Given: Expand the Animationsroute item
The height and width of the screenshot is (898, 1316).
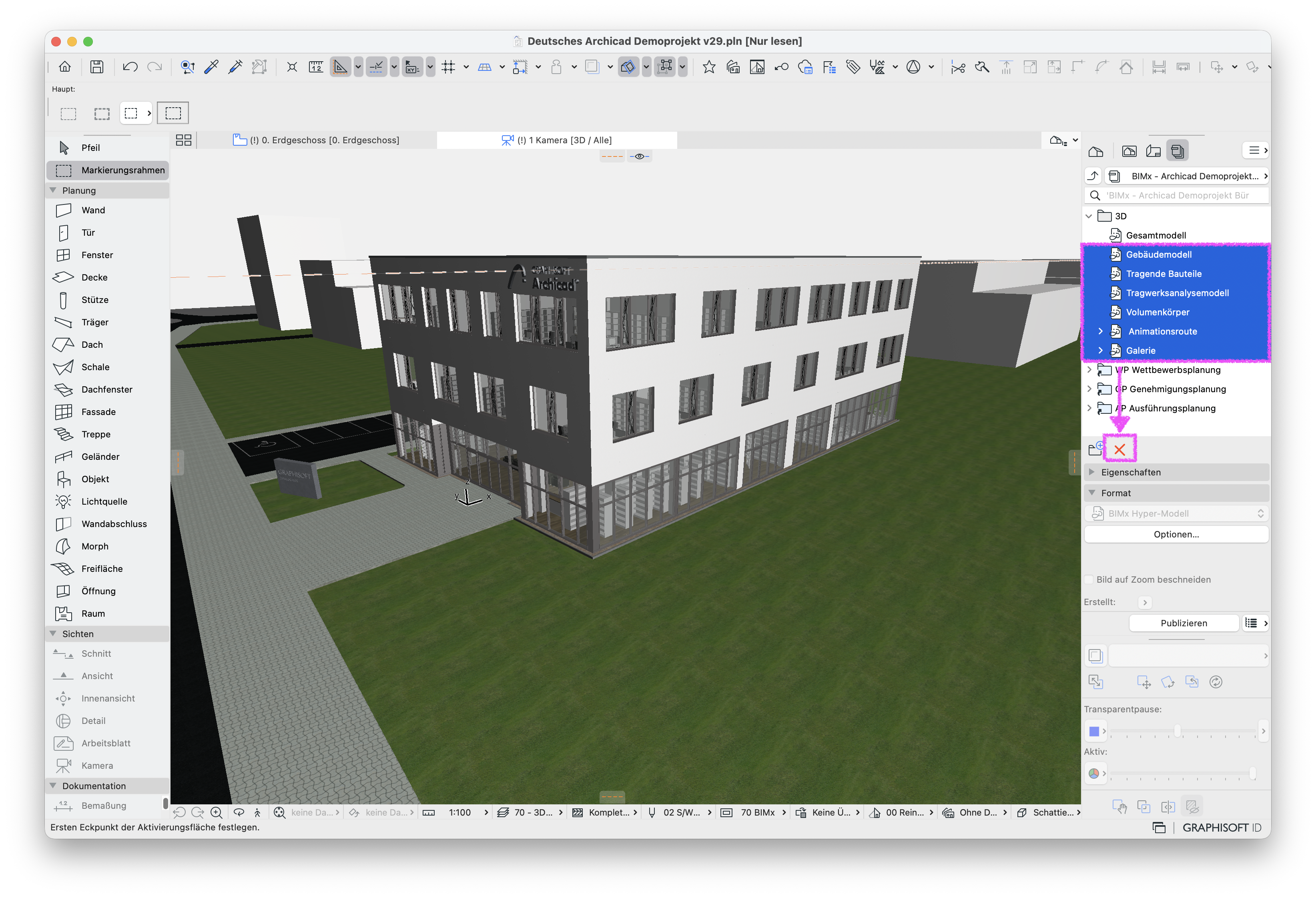Looking at the screenshot, I should point(1100,331).
